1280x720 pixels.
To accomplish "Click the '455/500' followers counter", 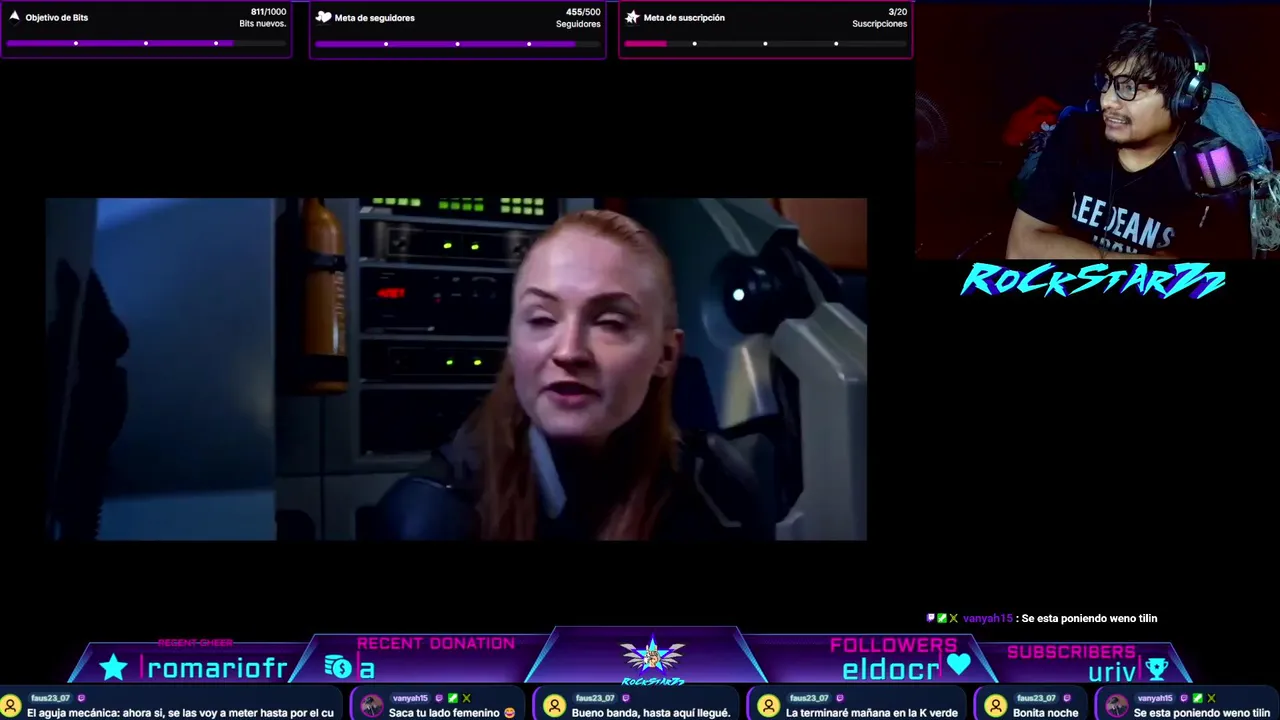I will point(583,12).
